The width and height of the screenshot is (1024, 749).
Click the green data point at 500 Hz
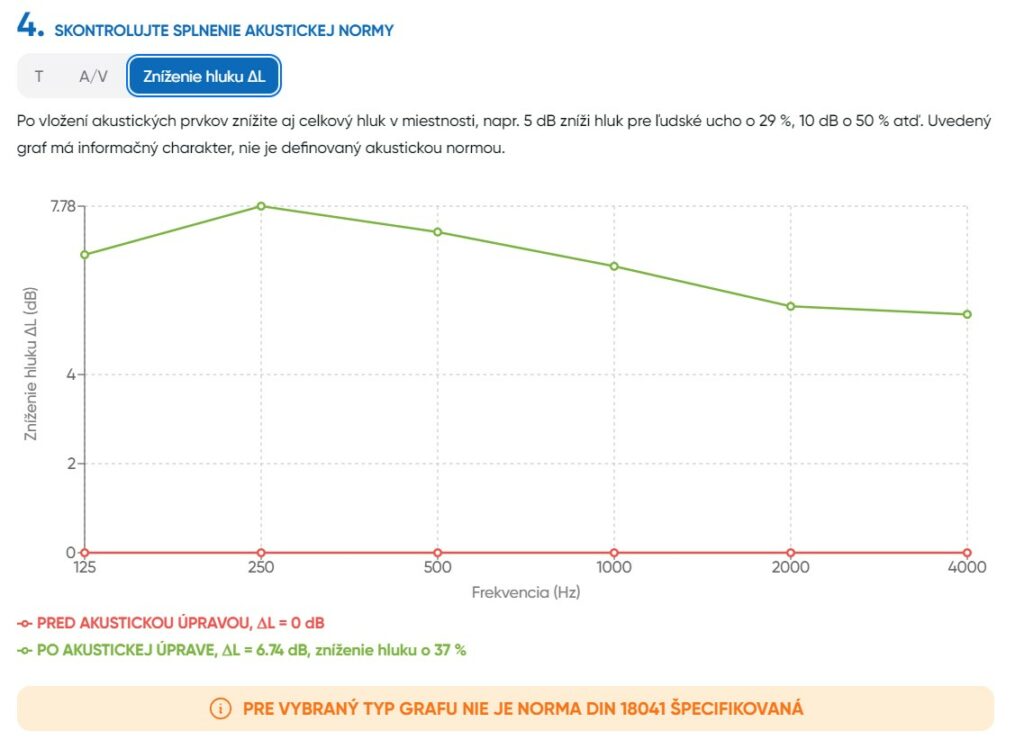click(438, 232)
